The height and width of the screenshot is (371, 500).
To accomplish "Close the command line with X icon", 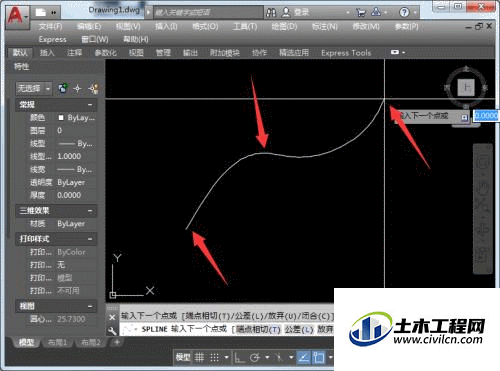I will point(112,317).
